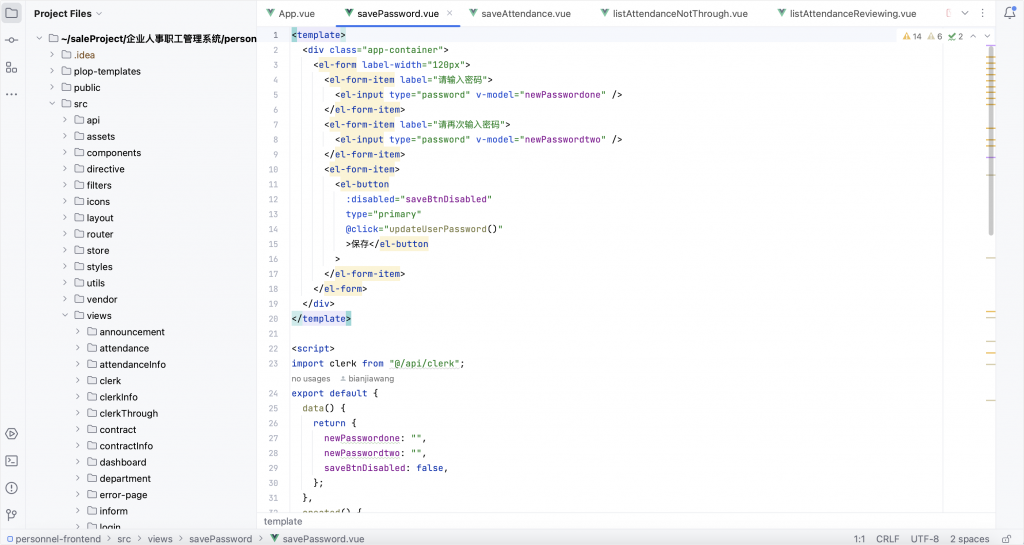Switch to the App.vue tab
The height and width of the screenshot is (545, 1024).
point(296,14)
